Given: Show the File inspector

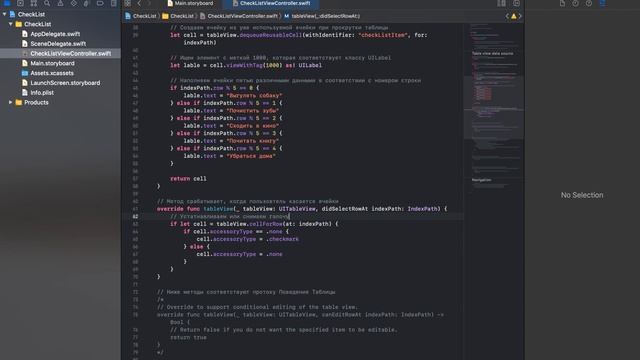Looking at the screenshot, I should coord(562,3).
